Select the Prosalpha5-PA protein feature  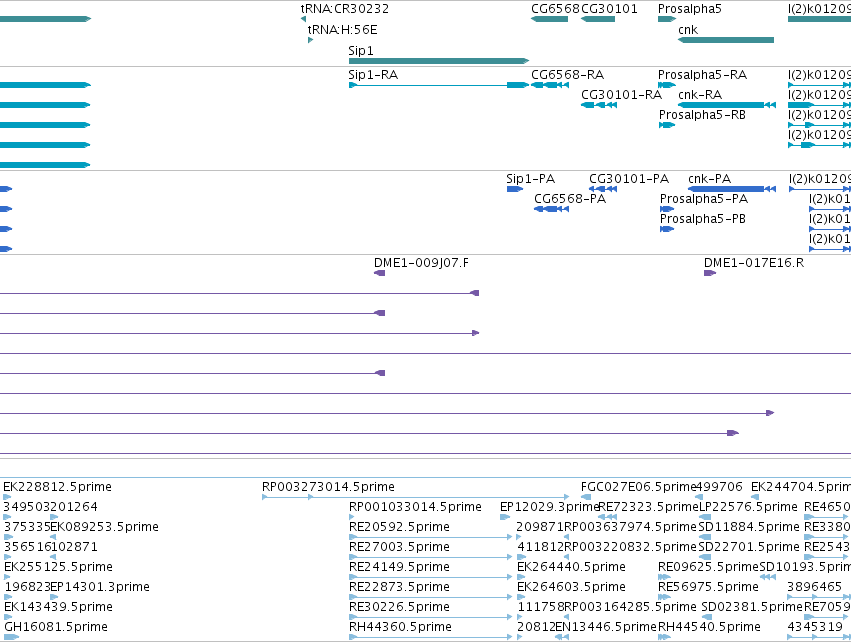click(x=667, y=209)
